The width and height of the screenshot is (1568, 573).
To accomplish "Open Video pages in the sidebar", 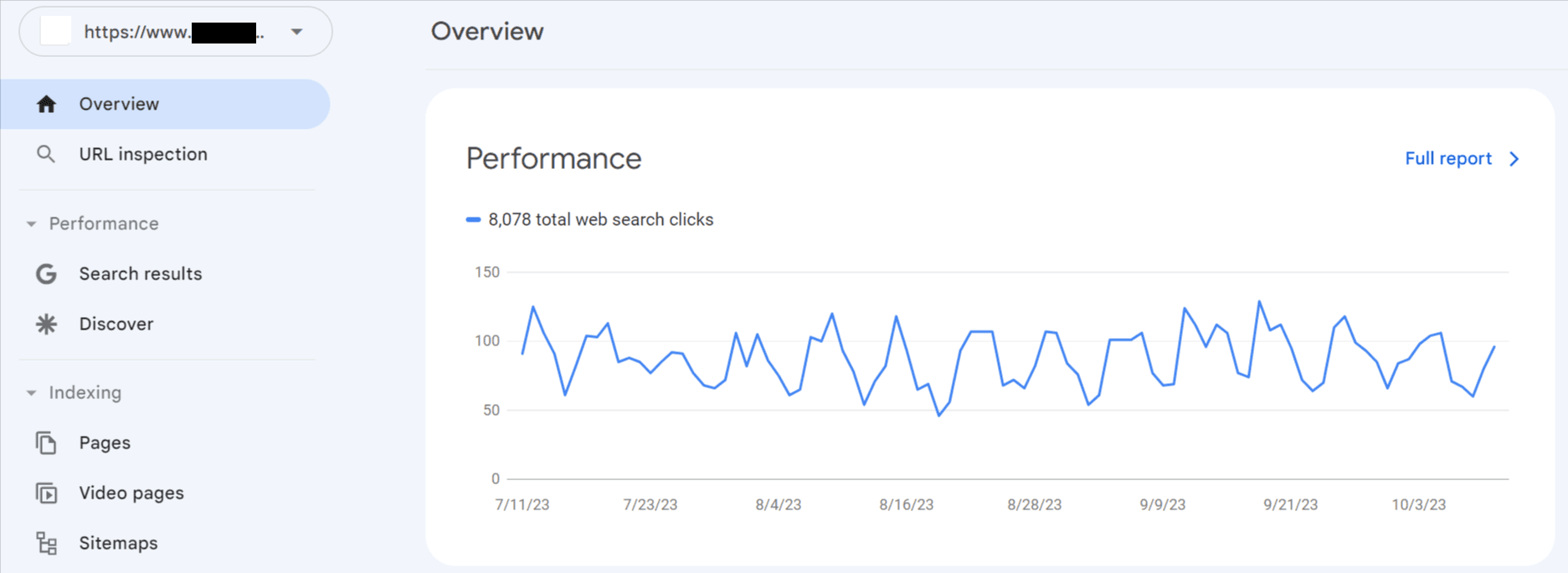I will pos(131,493).
